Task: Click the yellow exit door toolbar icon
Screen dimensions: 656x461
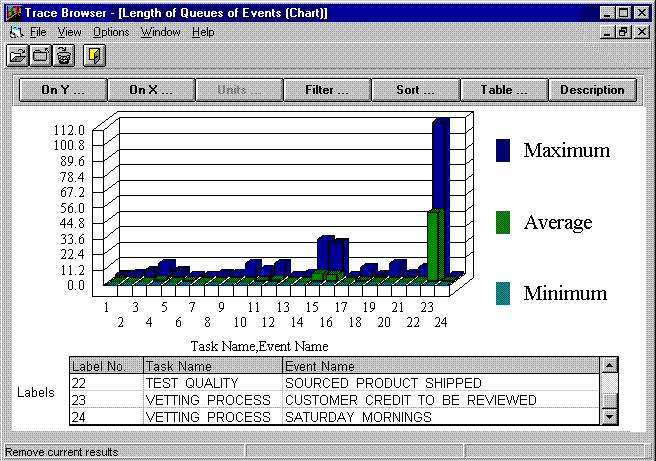Action: coord(92,55)
